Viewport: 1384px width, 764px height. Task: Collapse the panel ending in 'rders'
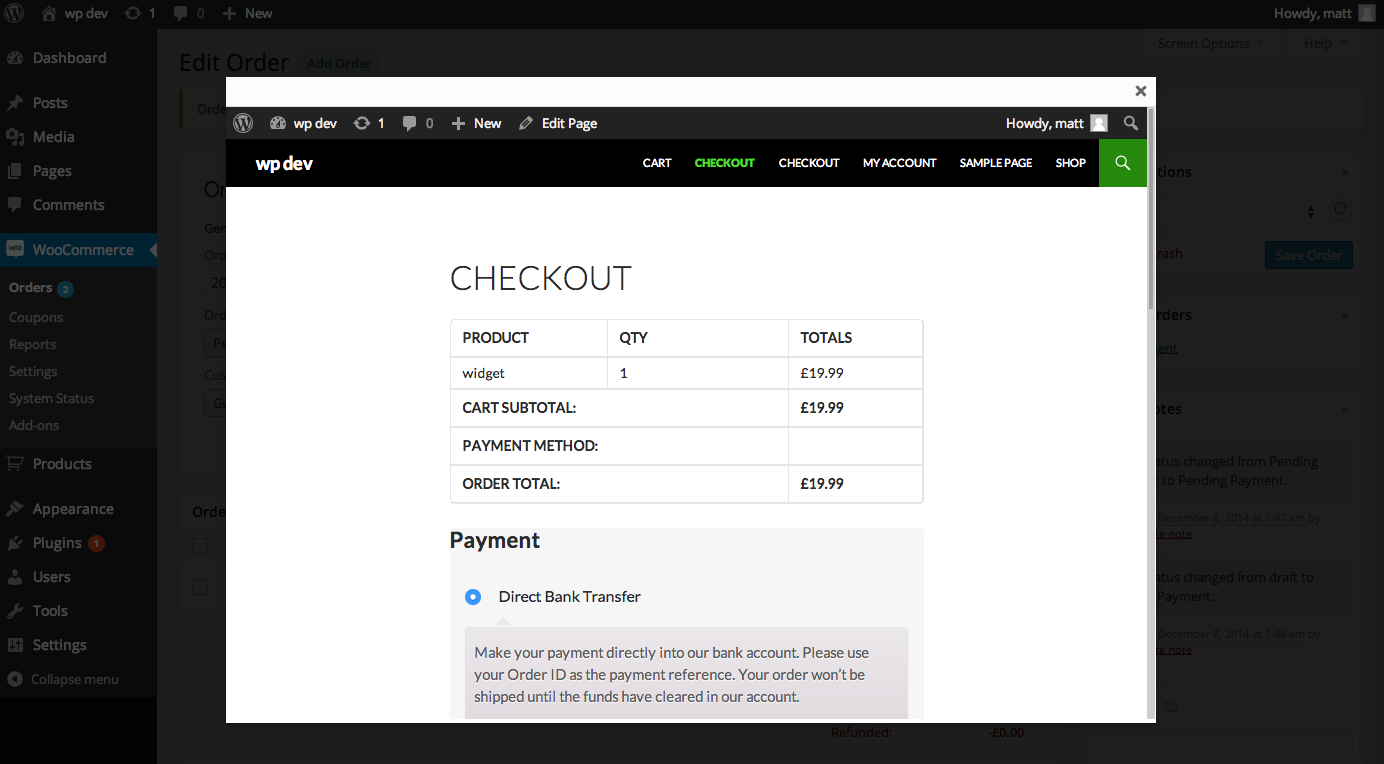[x=1344, y=315]
